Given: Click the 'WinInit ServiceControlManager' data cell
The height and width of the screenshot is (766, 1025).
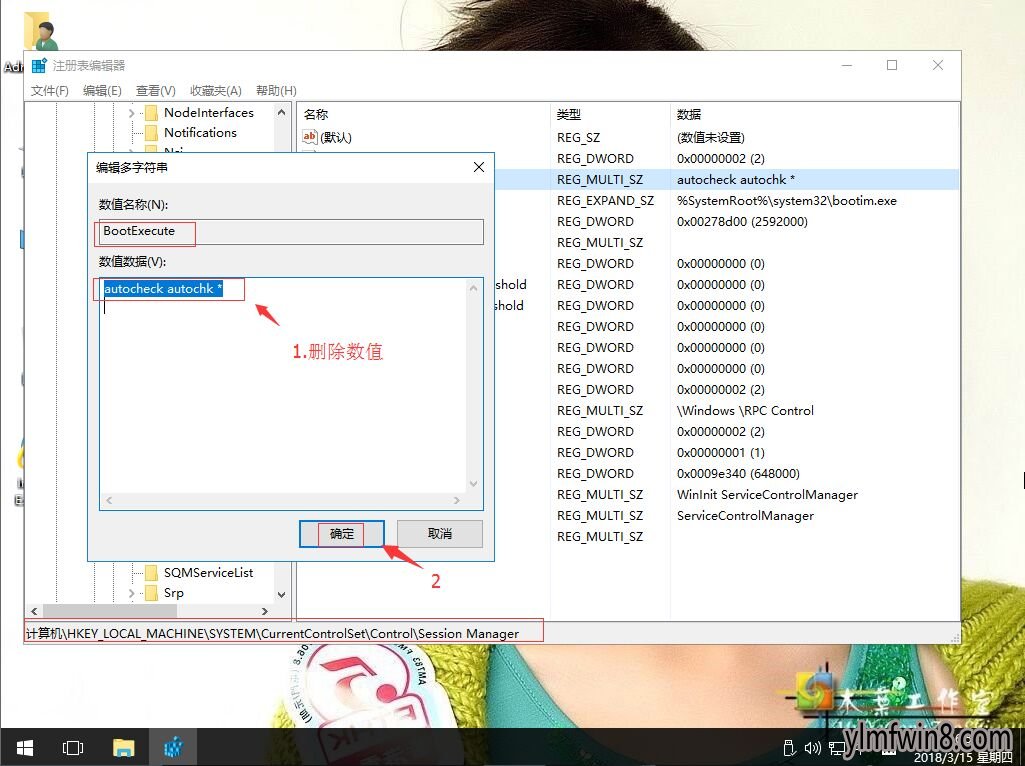Looking at the screenshot, I should (767, 495).
